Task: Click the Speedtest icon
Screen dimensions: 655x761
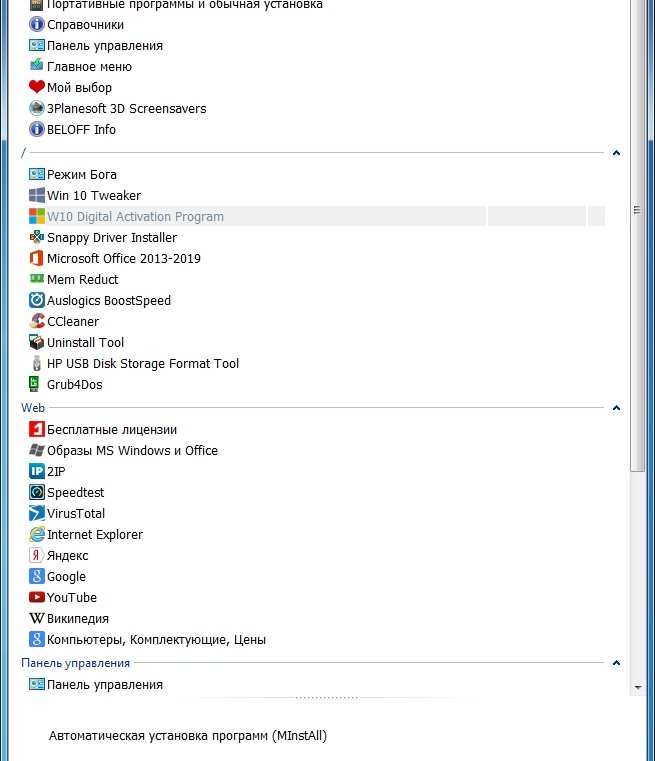Action: 36,492
